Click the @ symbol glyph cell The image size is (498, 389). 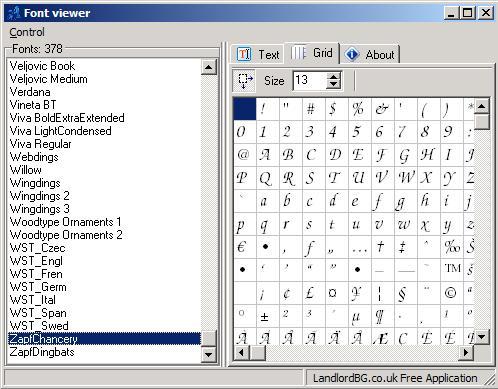point(245,155)
